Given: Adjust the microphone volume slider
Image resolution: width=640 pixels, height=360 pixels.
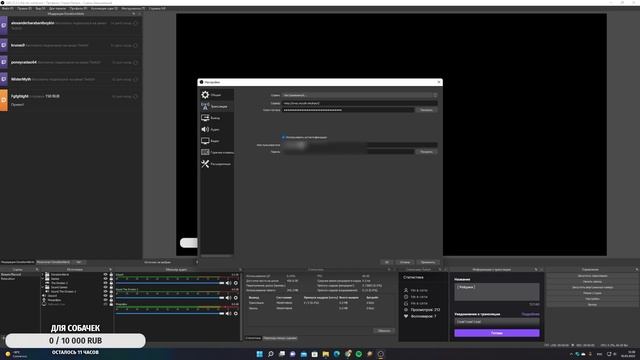Looking at the screenshot, I should tap(170, 313).
